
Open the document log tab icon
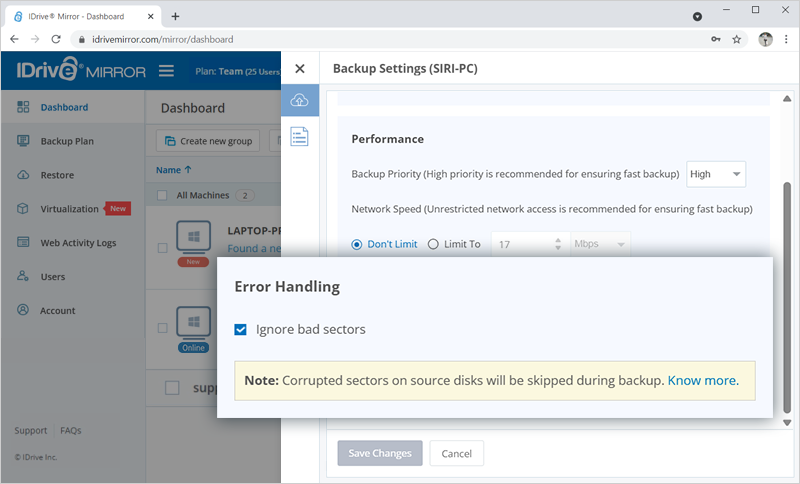300,137
